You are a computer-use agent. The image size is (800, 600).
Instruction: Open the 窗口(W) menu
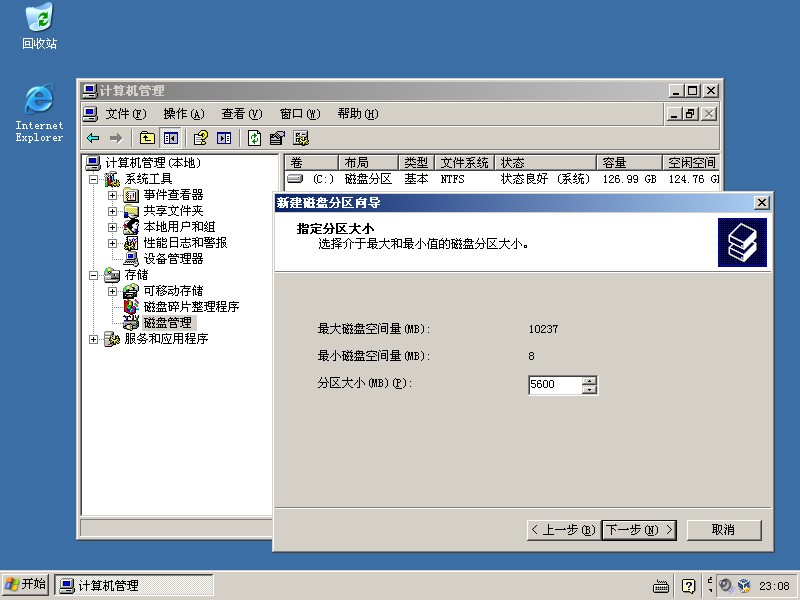300,114
